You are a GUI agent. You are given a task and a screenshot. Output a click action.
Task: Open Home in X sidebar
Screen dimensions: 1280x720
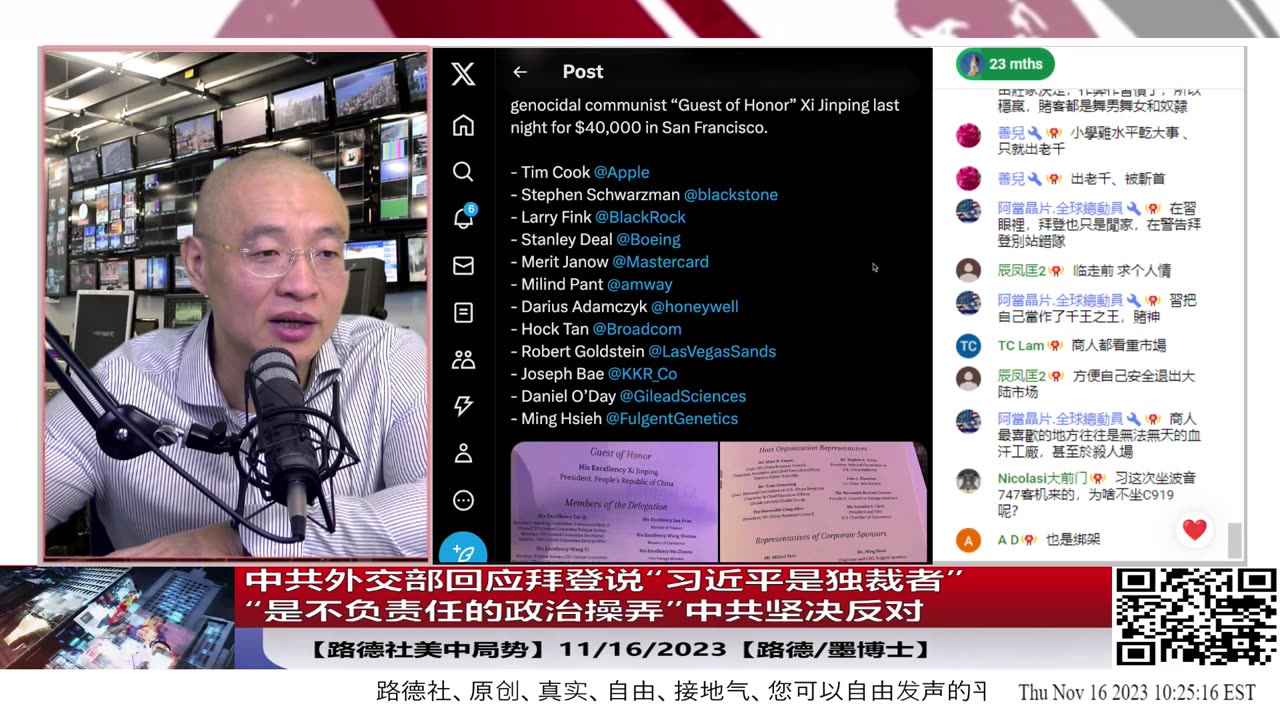pyautogui.click(x=463, y=125)
